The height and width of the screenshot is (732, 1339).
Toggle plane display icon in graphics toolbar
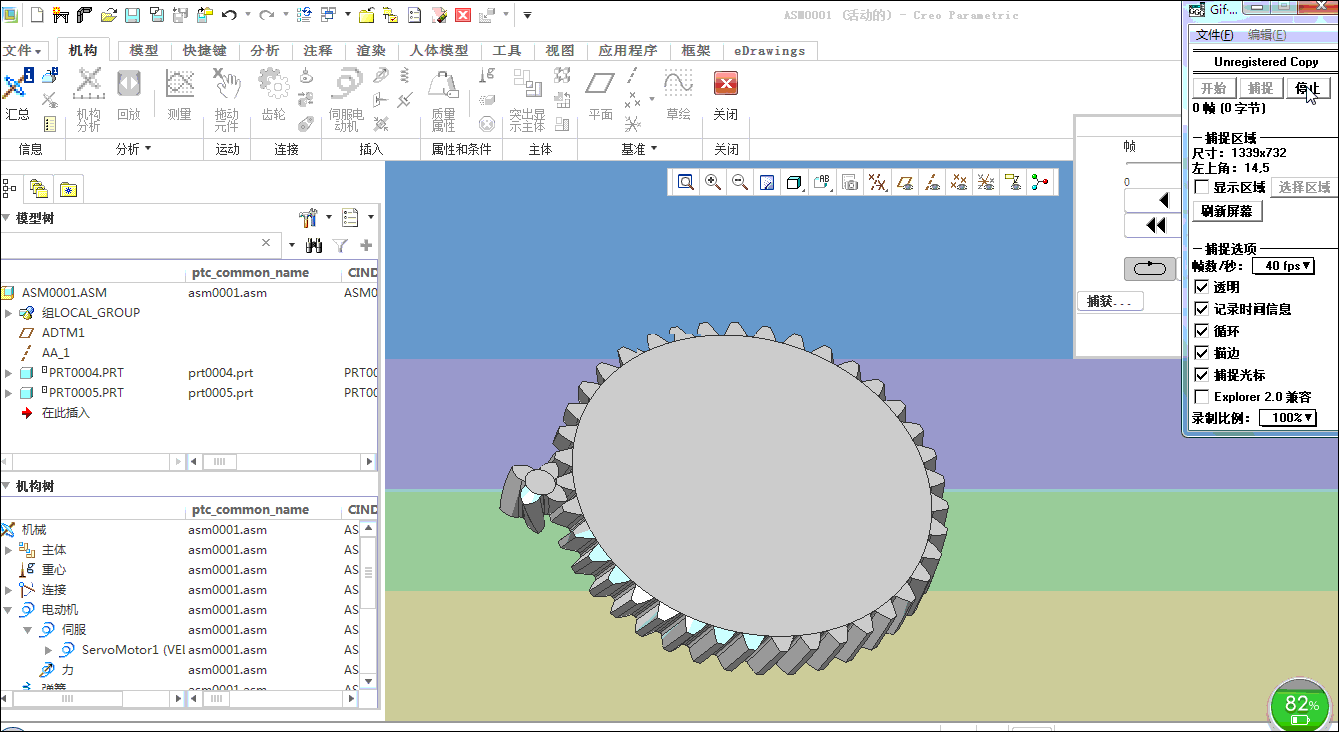click(x=905, y=182)
